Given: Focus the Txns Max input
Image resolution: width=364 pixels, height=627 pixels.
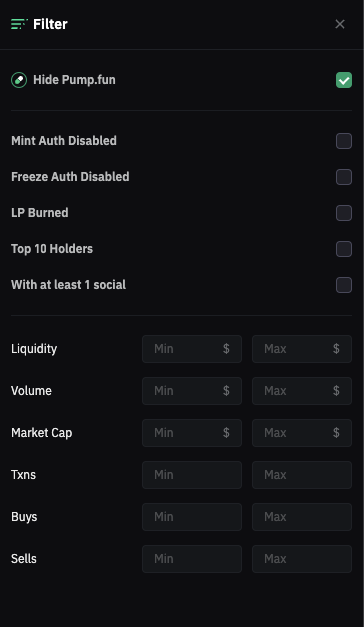Looking at the screenshot, I should (x=302, y=475).
